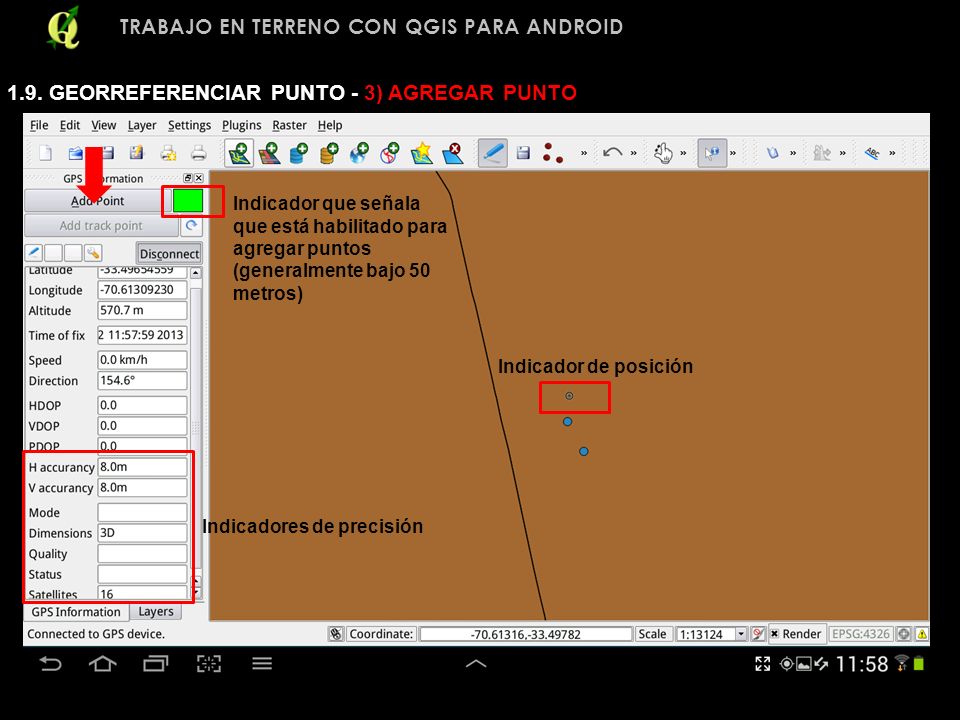960x720 pixels.
Task: Click the Add WFS Layer icon
Action: click(x=389, y=153)
